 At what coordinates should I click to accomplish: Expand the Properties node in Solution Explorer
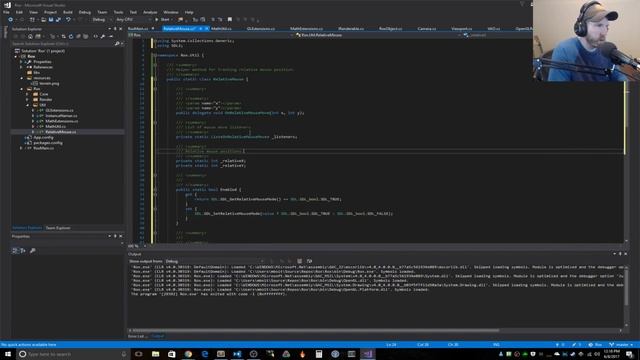[x=22, y=62]
